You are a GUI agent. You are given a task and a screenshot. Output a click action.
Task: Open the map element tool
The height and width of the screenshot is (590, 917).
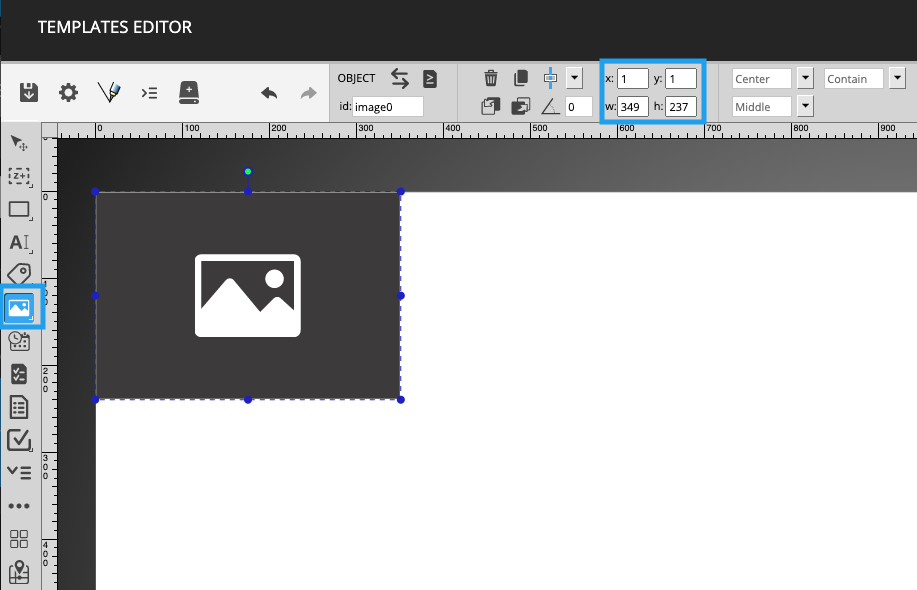(x=19, y=573)
